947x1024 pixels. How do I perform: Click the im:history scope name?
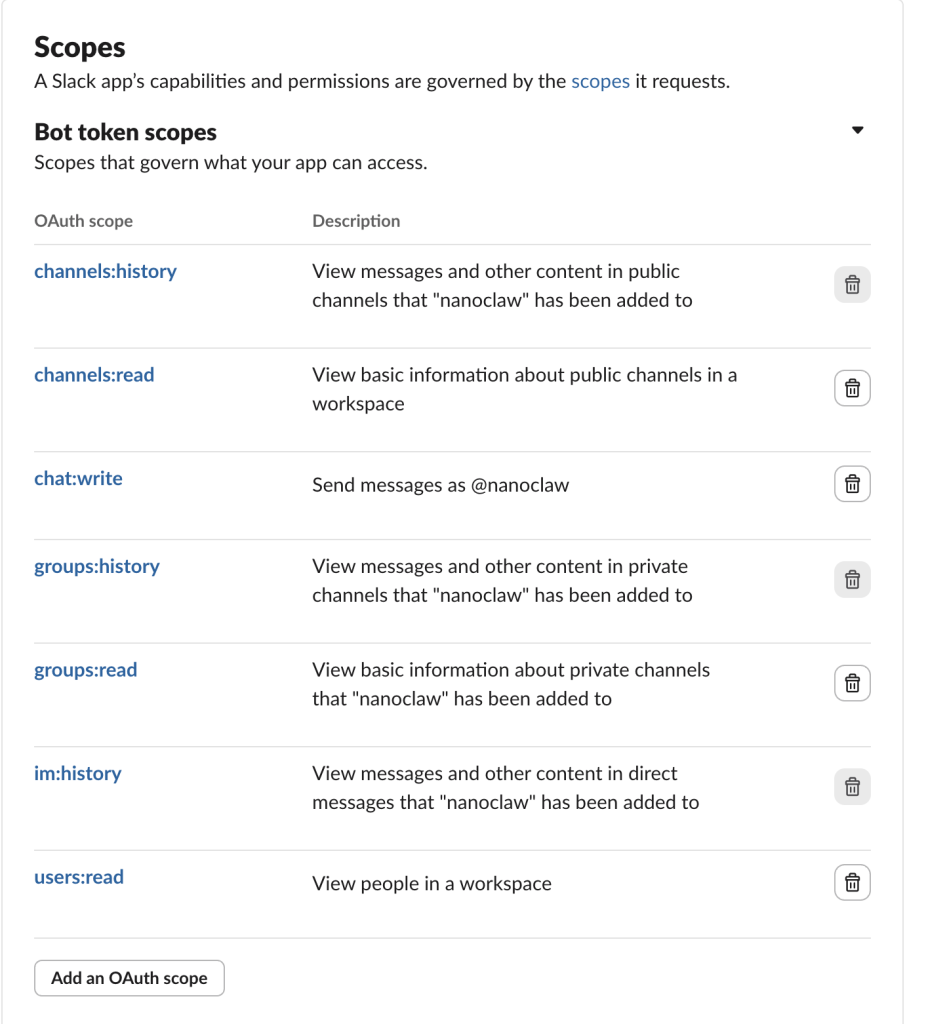click(x=77, y=773)
